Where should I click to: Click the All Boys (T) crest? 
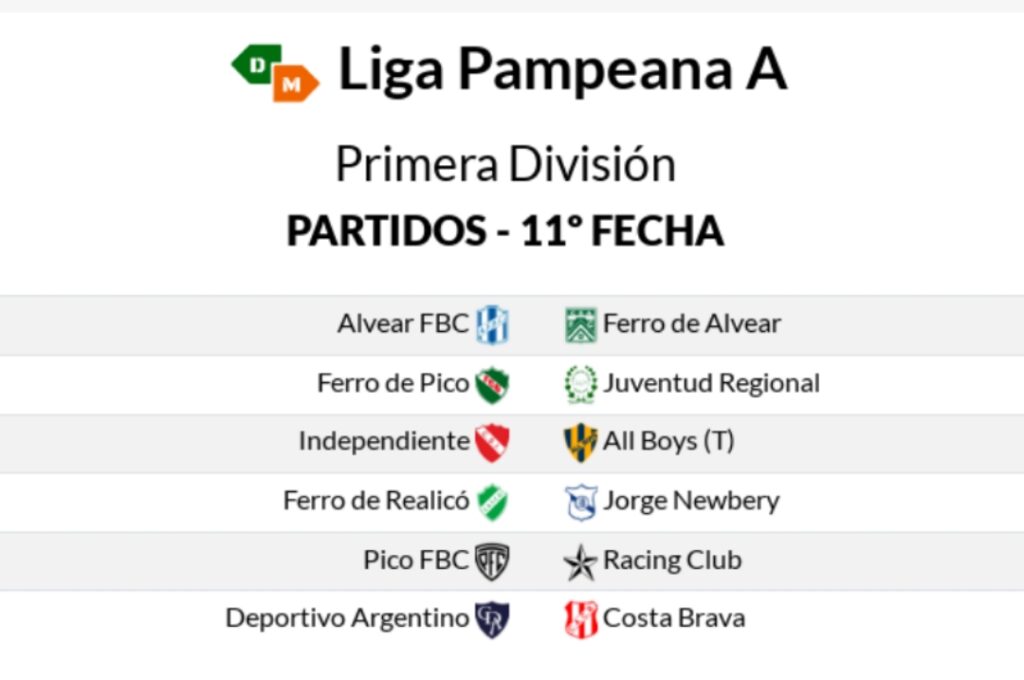click(x=580, y=442)
